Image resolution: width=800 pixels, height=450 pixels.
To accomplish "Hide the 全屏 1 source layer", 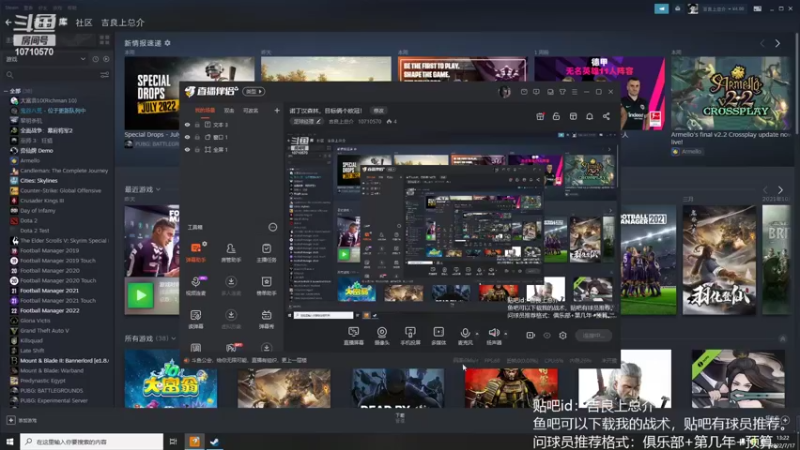I will click(x=187, y=149).
